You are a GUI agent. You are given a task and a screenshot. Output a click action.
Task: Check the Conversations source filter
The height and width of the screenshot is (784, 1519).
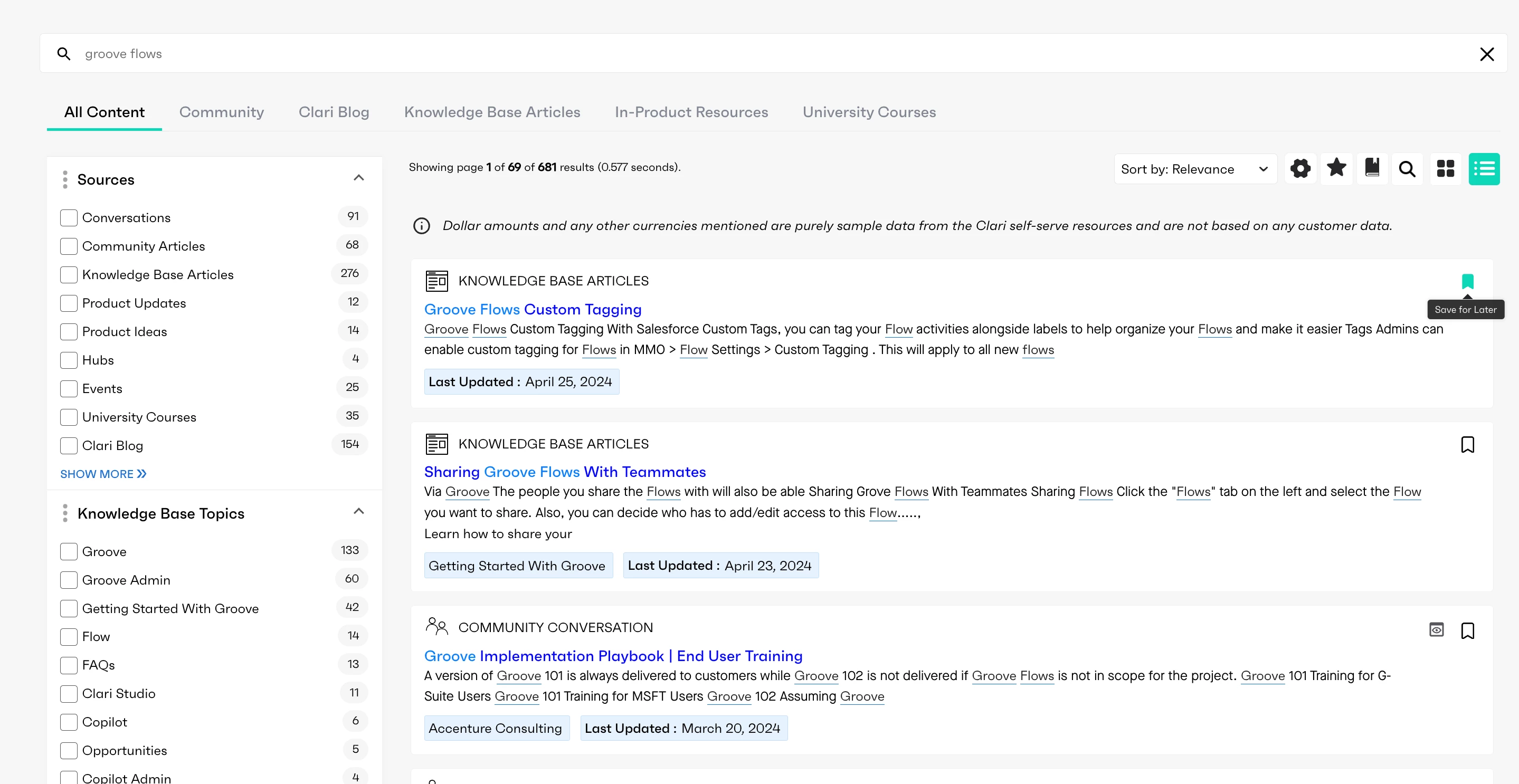coord(69,217)
